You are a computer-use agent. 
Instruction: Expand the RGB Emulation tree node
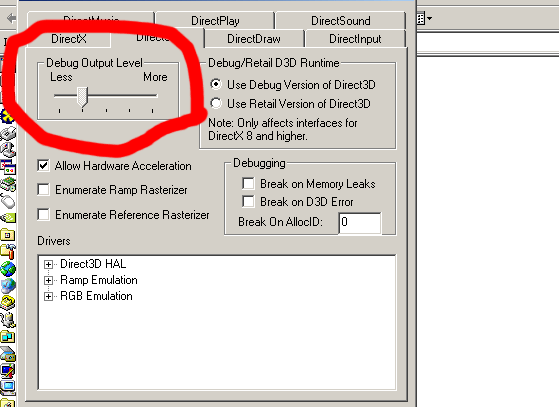click(x=48, y=296)
